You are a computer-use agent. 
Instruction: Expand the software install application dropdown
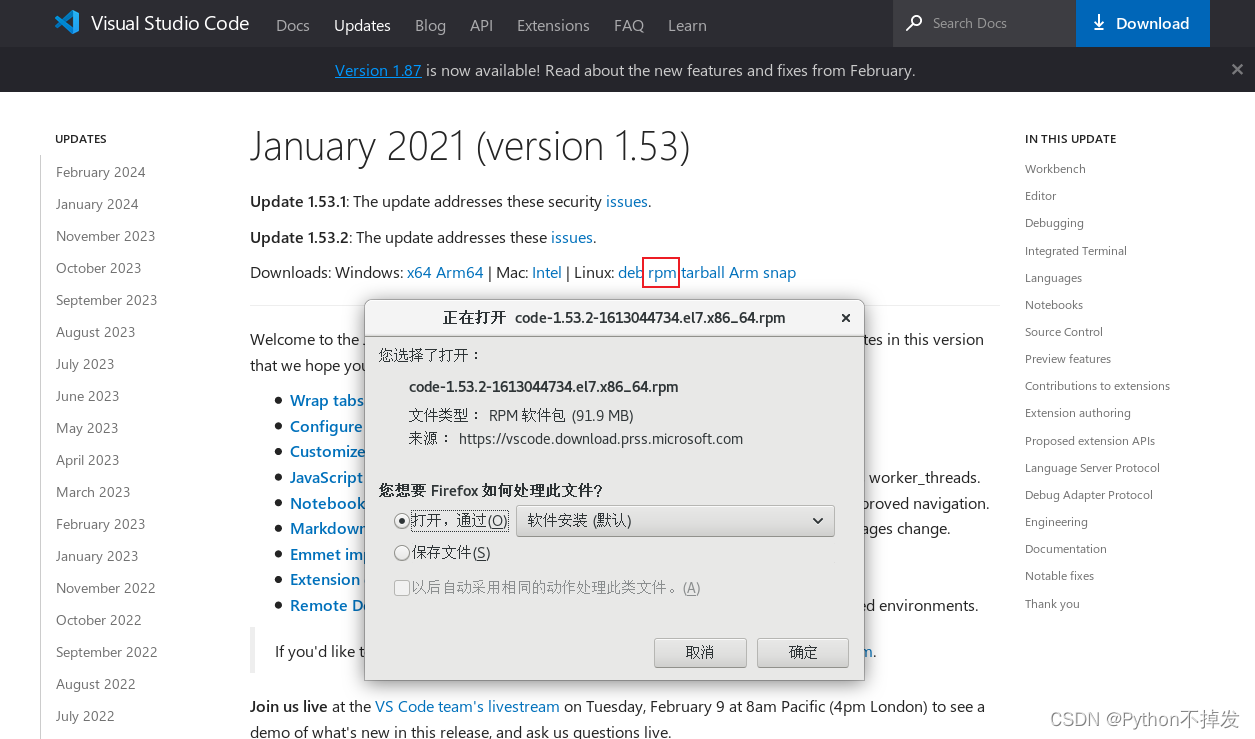tap(675, 520)
